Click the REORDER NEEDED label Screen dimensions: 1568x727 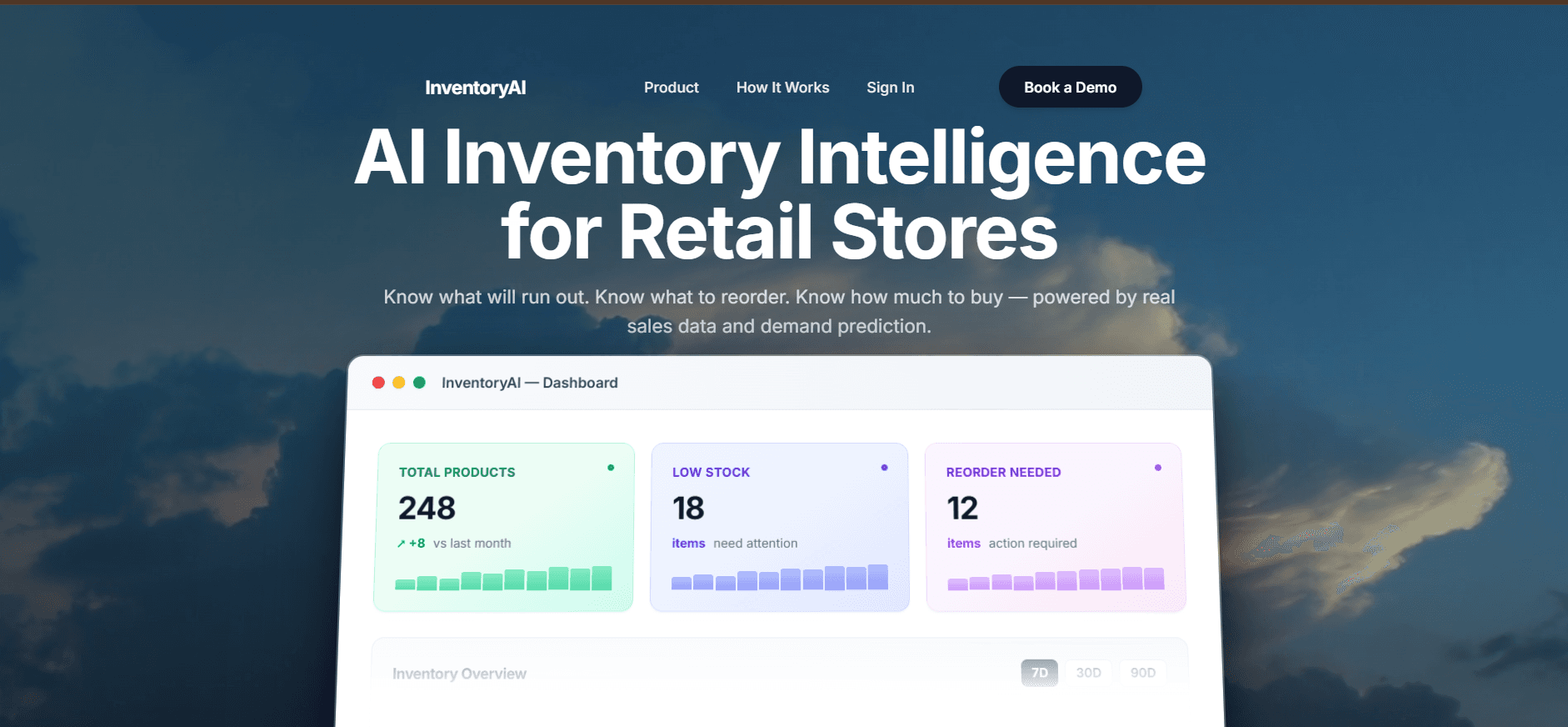click(x=1003, y=472)
